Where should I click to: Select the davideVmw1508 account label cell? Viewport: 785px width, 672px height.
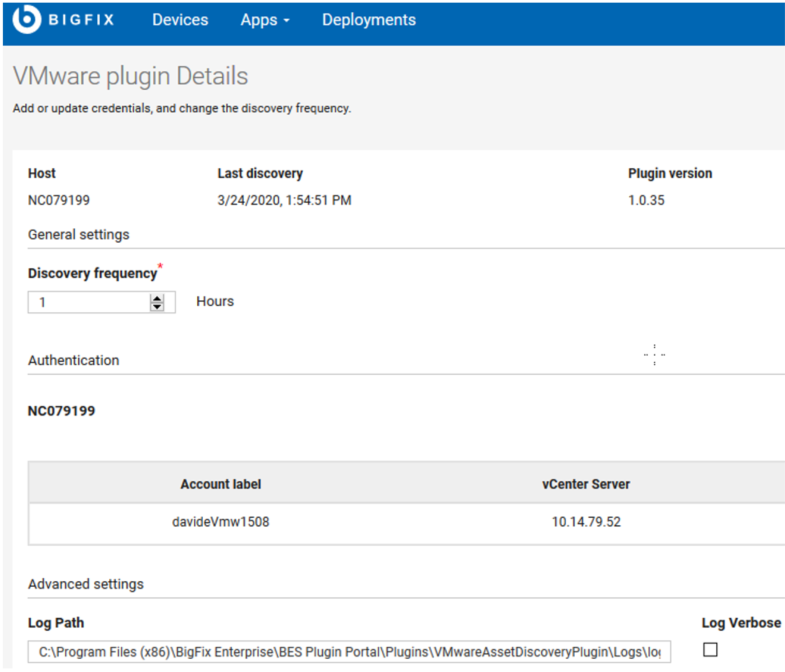click(x=221, y=522)
